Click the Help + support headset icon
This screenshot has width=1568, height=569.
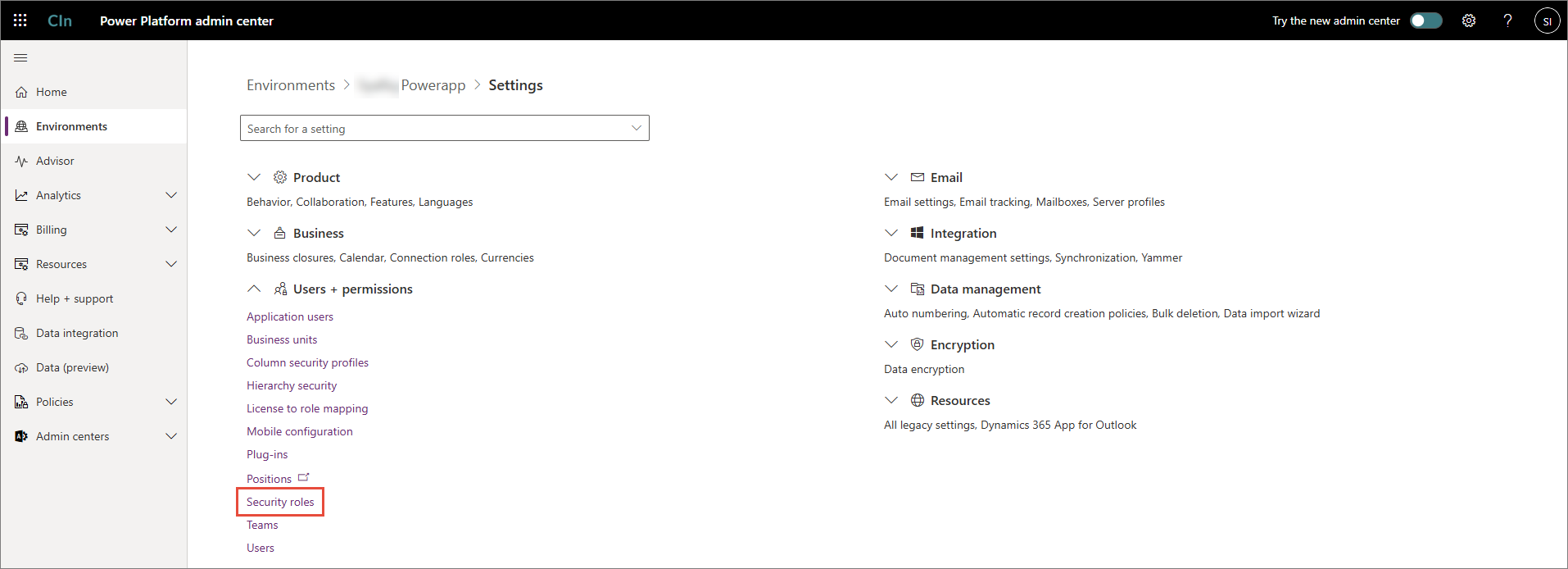click(x=21, y=298)
